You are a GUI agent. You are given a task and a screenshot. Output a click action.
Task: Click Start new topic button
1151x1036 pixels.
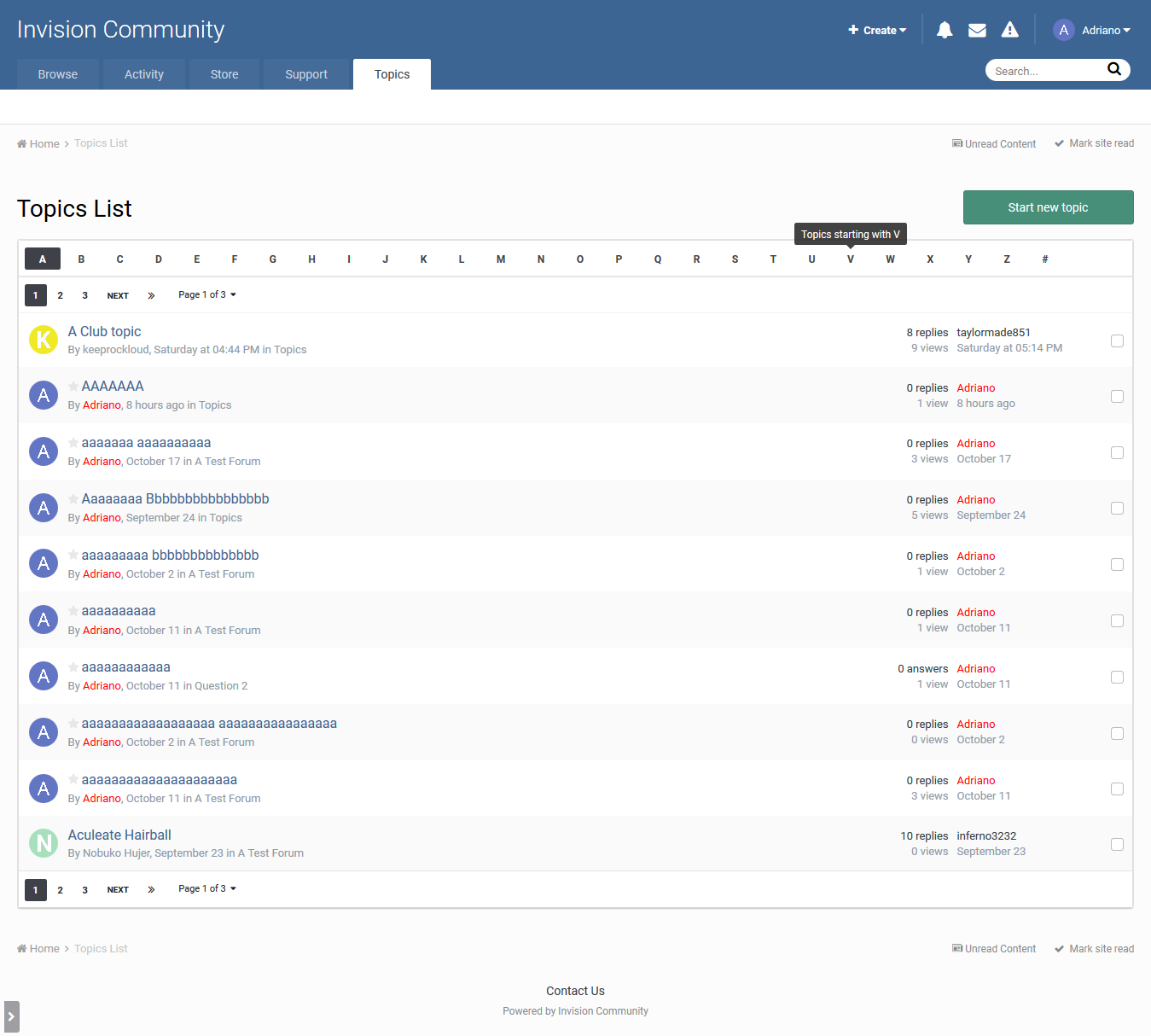pos(1048,207)
